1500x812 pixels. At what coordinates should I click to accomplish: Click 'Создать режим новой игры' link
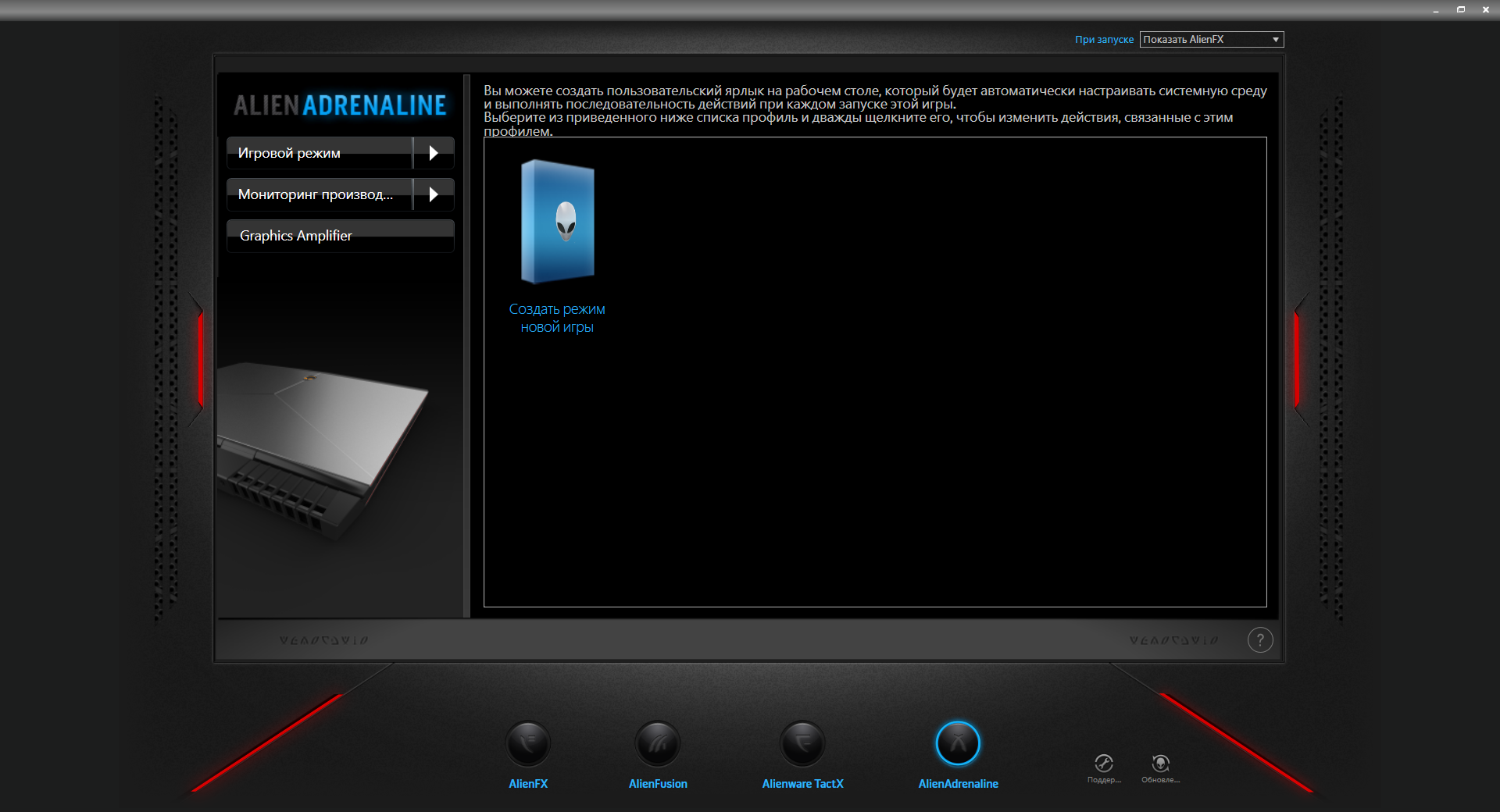point(557,318)
